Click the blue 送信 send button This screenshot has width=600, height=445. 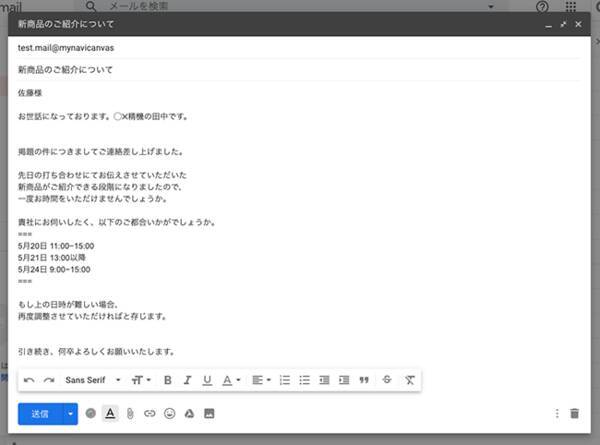40,414
